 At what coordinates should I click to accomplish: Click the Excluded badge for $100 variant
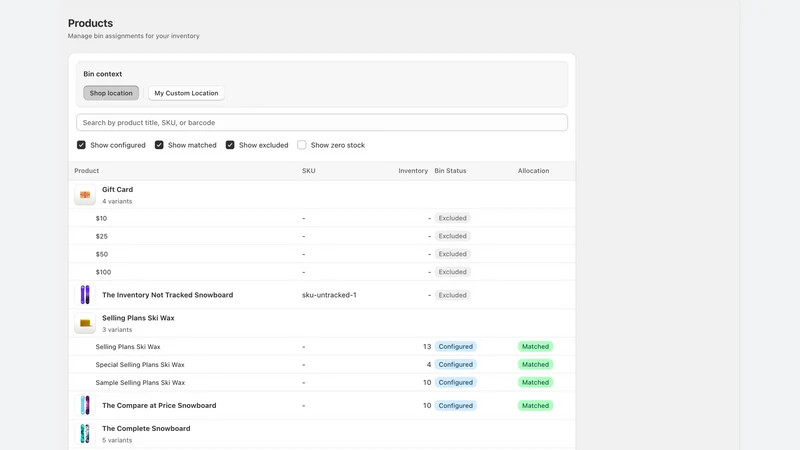[453, 272]
